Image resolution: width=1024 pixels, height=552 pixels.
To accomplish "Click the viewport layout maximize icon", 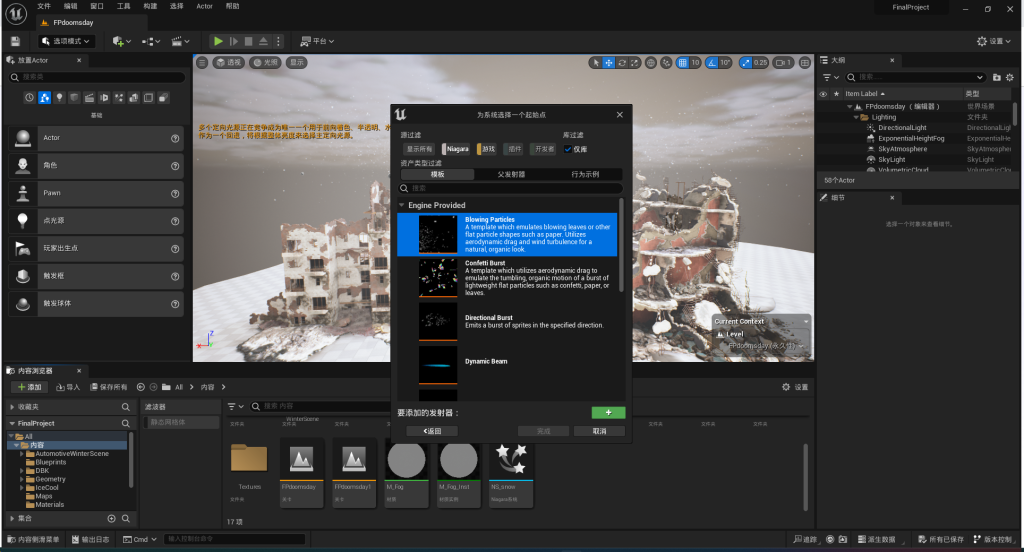I will [x=805, y=63].
